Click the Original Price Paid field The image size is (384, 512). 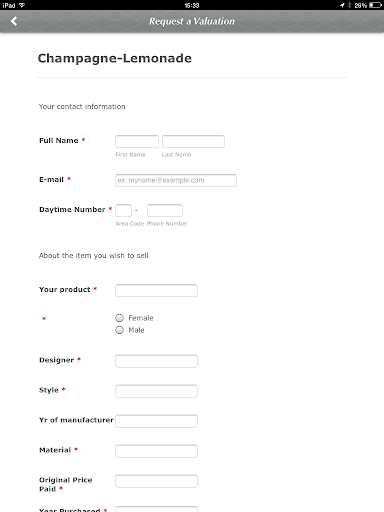(156, 481)
